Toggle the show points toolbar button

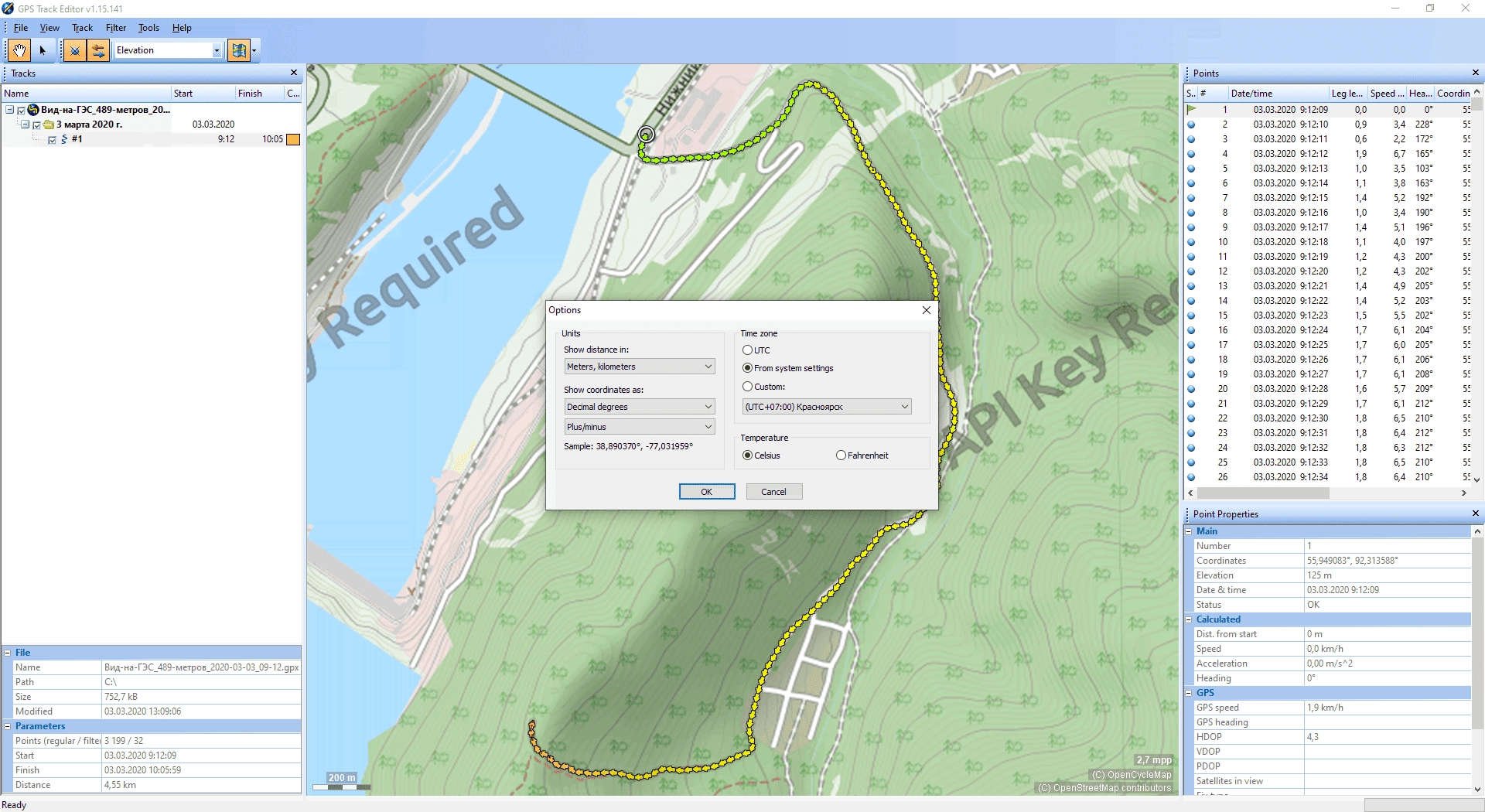pos(74,50)
